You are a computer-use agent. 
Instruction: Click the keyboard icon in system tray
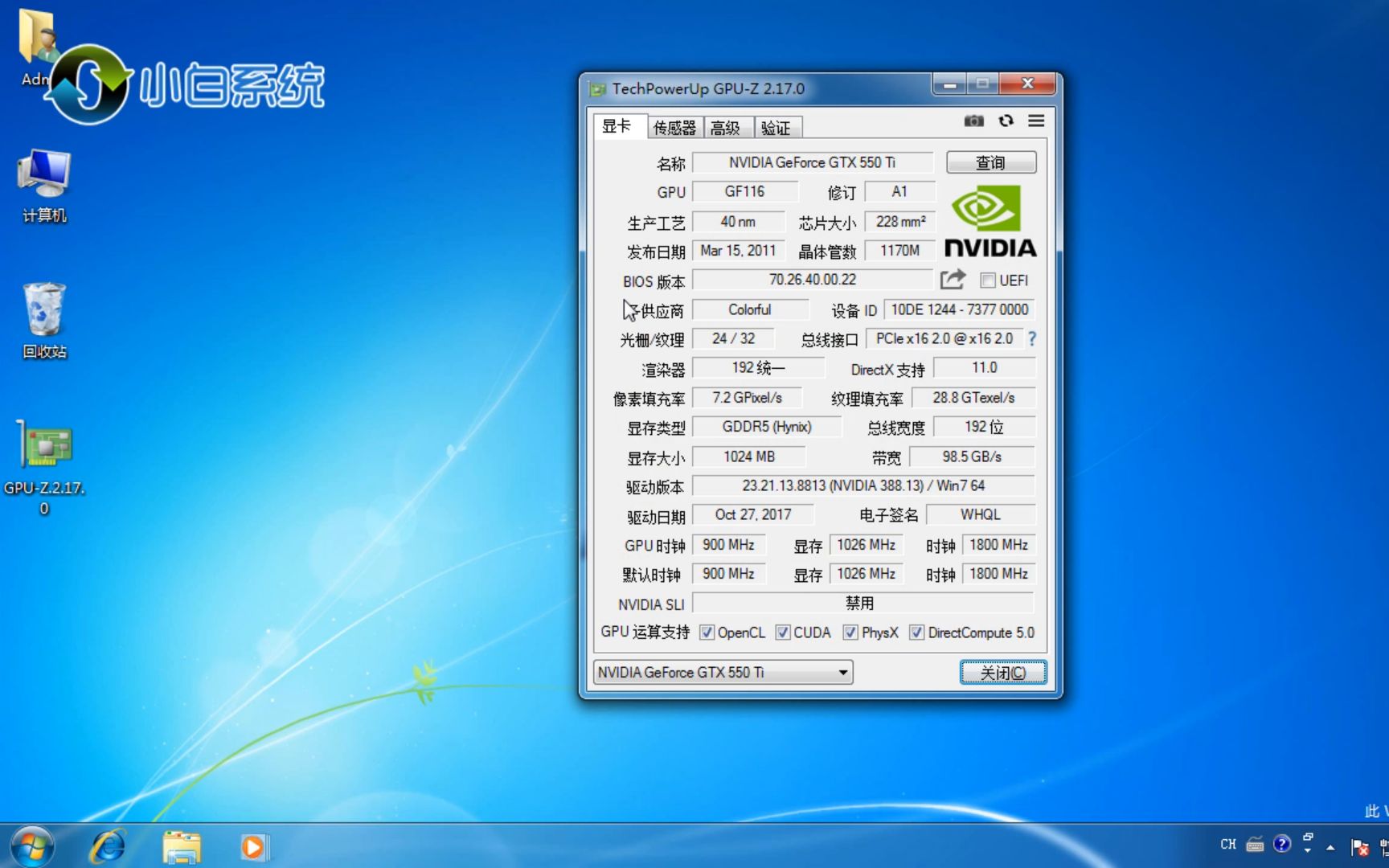click(x=1255, y=845)
